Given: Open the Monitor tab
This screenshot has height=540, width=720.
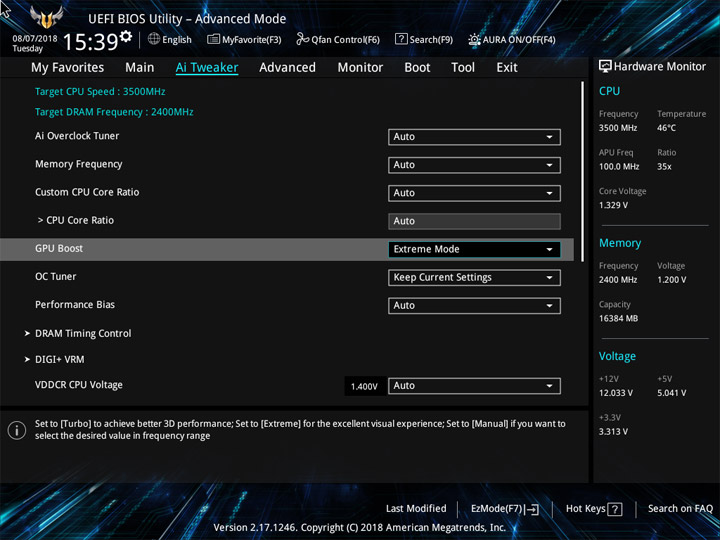Looking at the screenshot, I should tap(360, 68).
